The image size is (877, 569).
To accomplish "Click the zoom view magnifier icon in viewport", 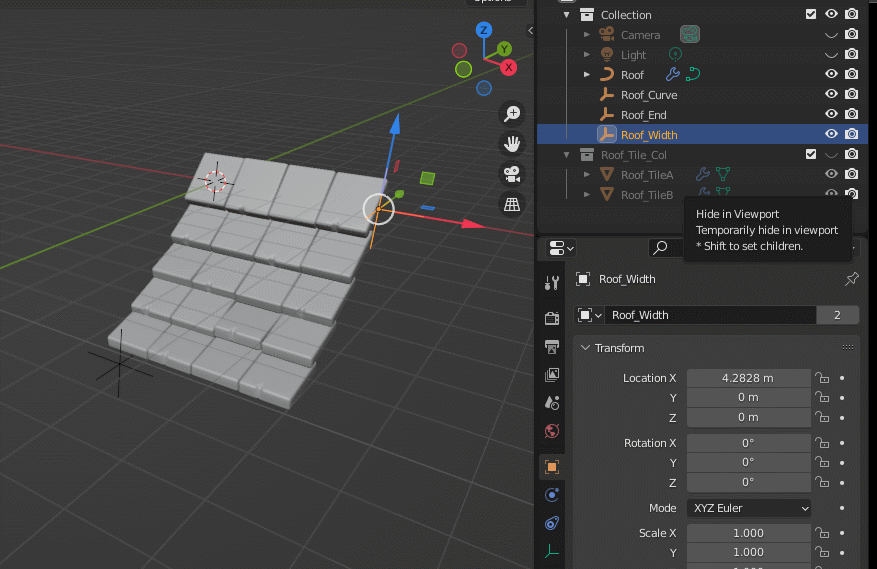I will pyautogui.click(x=512, y=114).
